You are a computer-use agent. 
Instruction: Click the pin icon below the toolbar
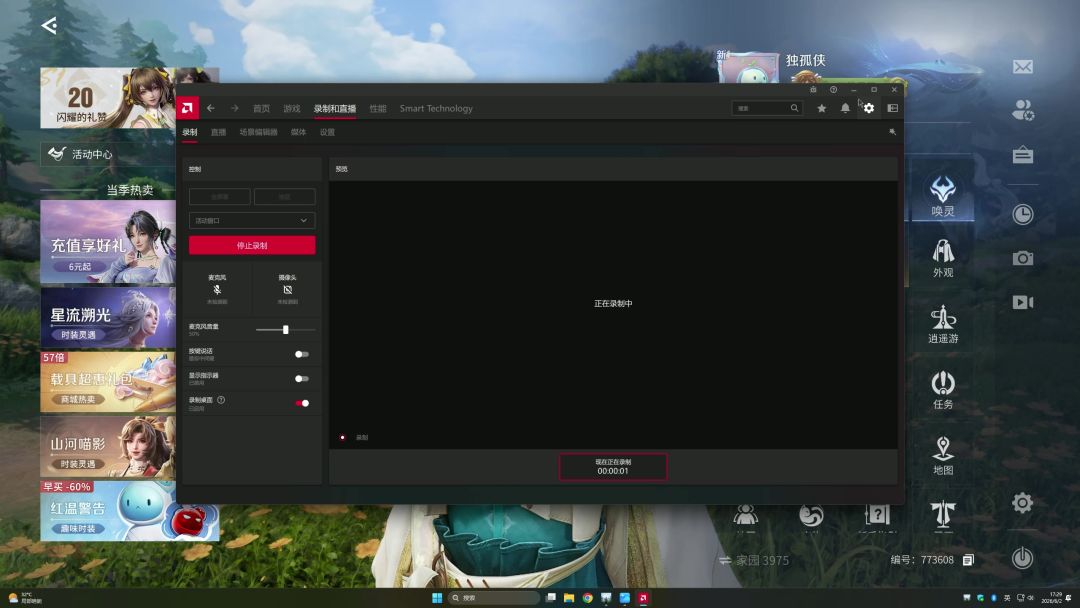(893, 132)
